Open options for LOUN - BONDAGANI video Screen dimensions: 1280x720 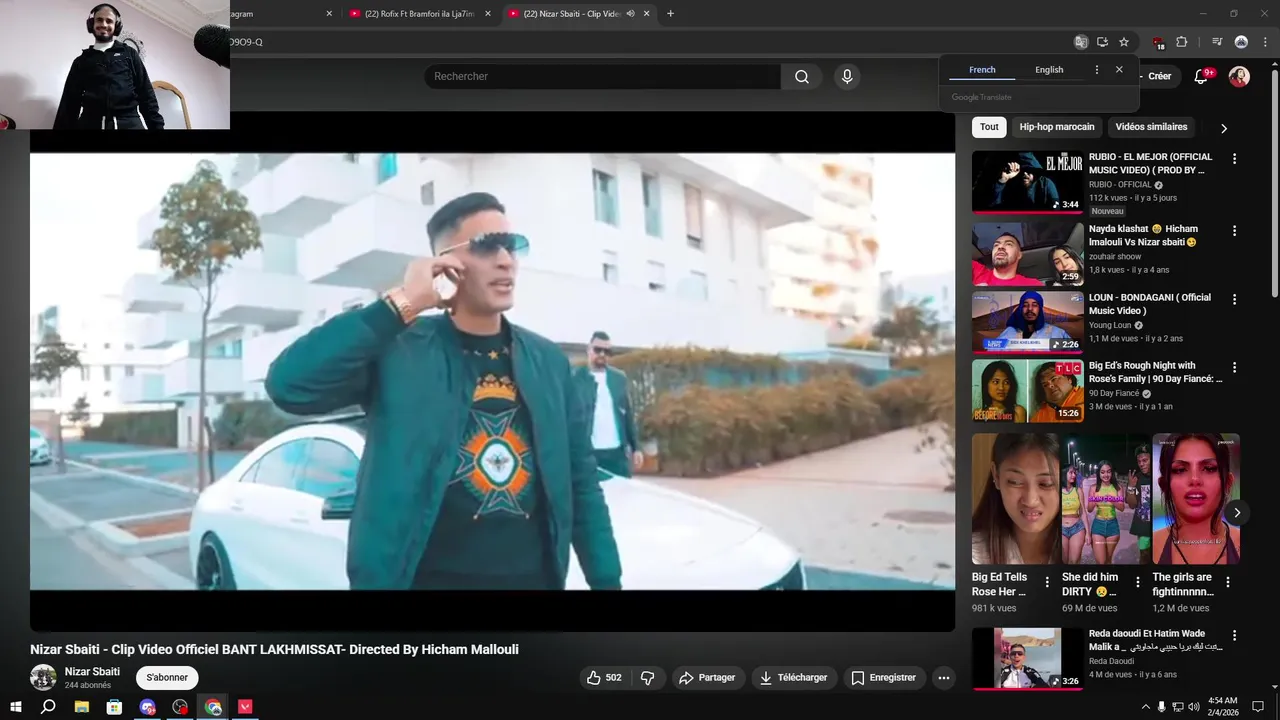coord(1235,299)
